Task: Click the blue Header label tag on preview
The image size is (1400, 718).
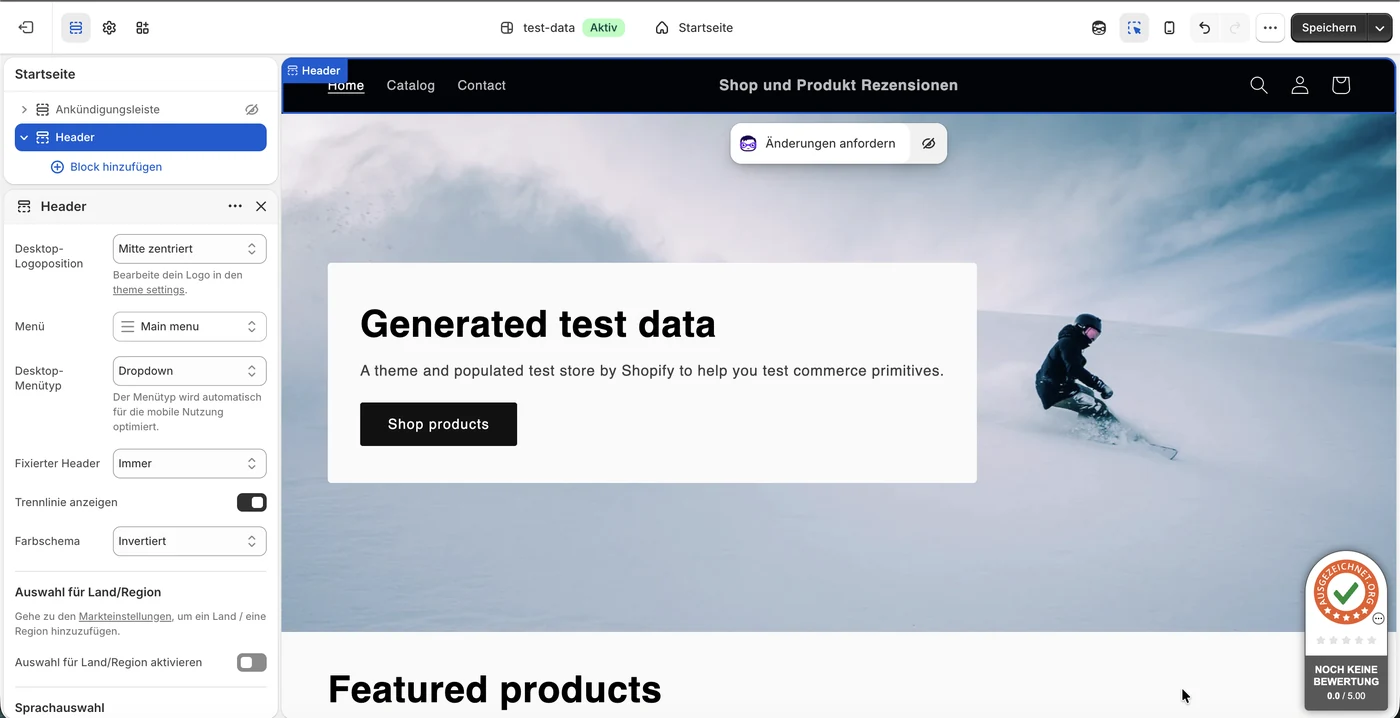Action: click(x=314, y=71)
